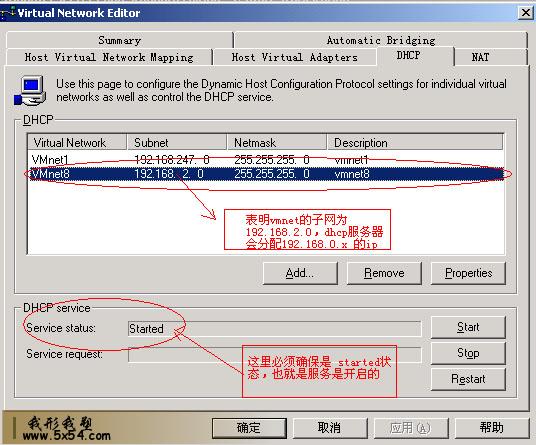This screenshot has height=445, width=536.
Task: Stop the DHCP service
Action: pos(468,353)
